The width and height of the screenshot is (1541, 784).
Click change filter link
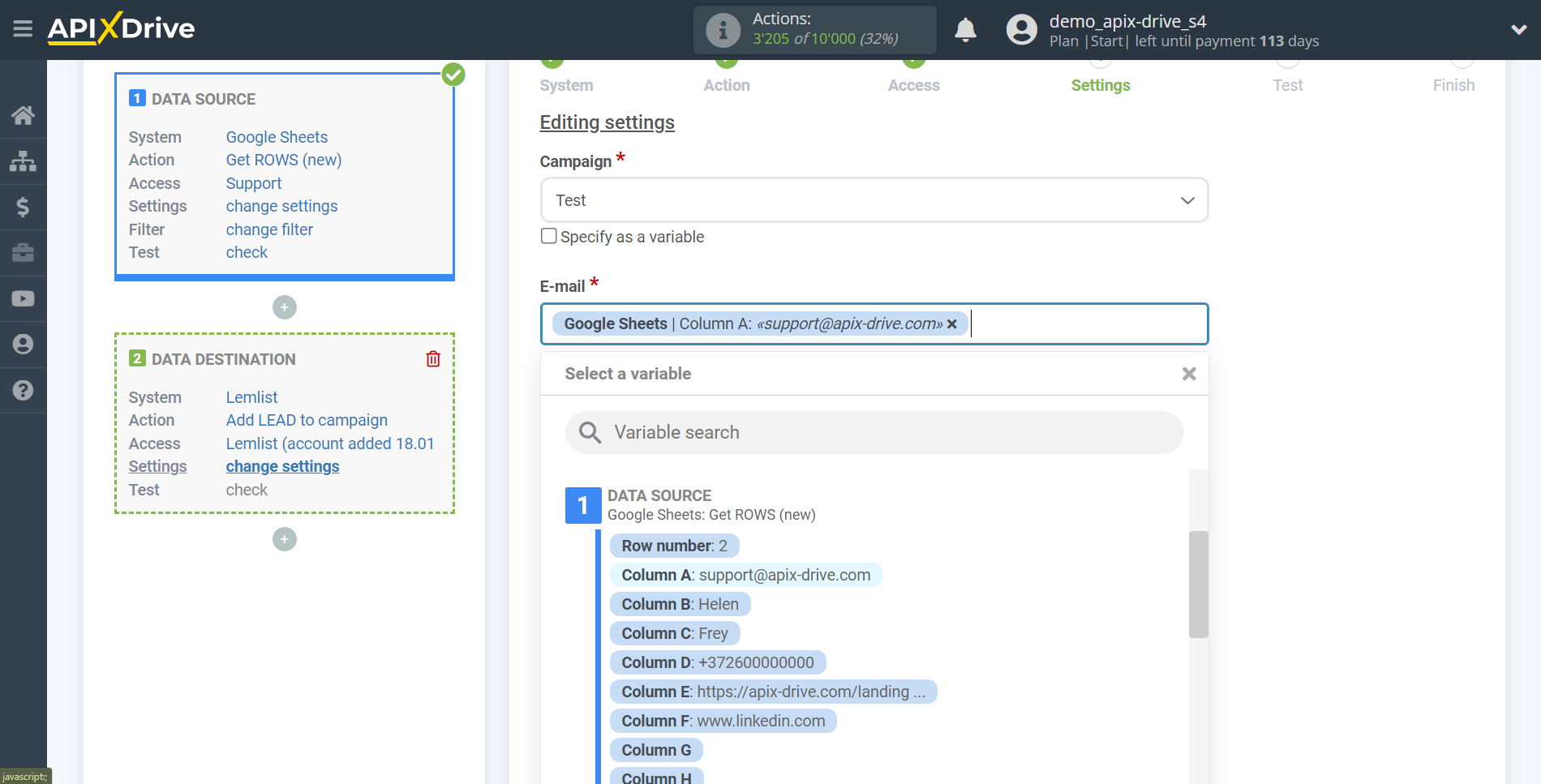click(269, 229)
